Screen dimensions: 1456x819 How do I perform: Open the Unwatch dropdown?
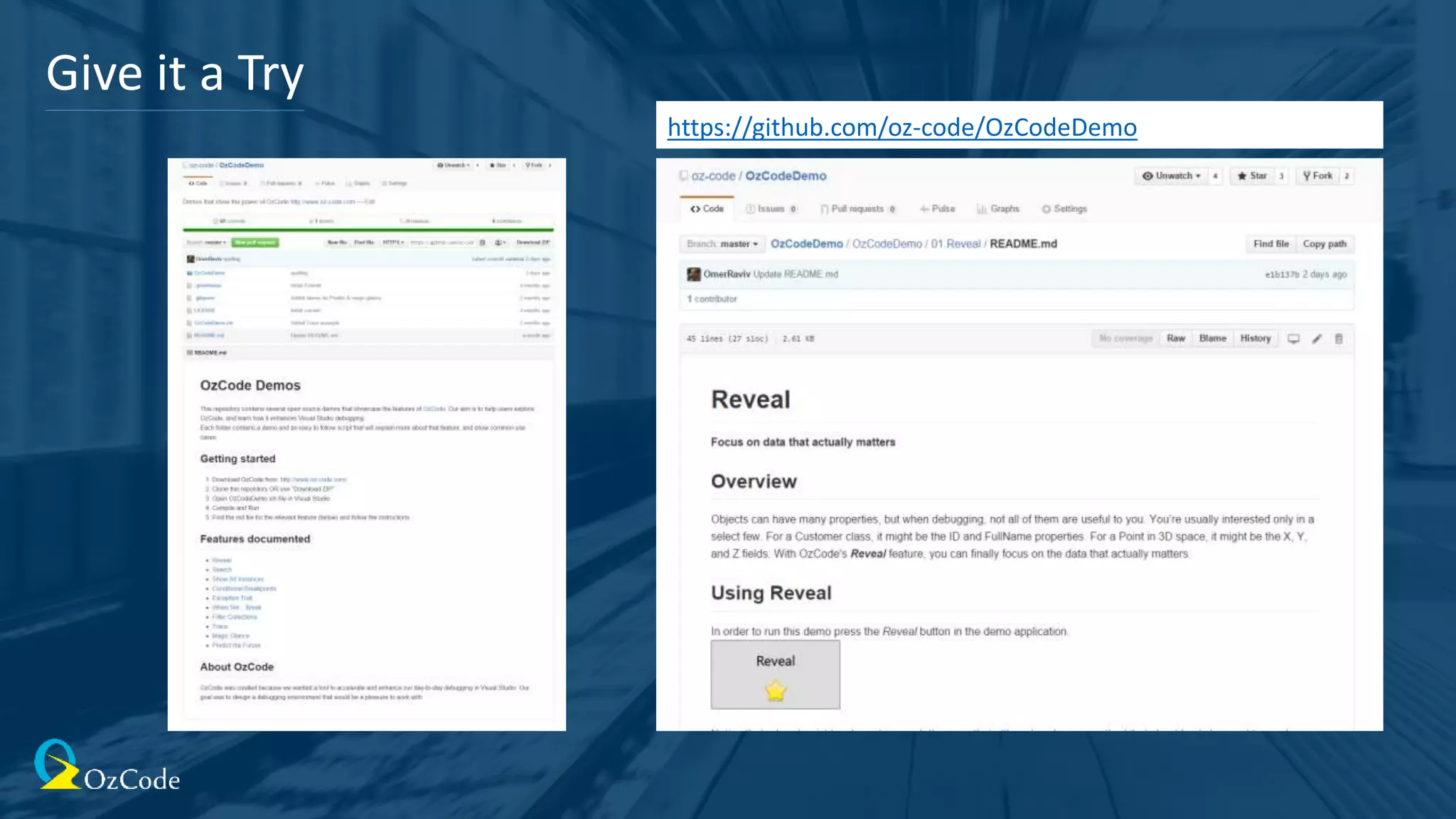(1171, 176)
